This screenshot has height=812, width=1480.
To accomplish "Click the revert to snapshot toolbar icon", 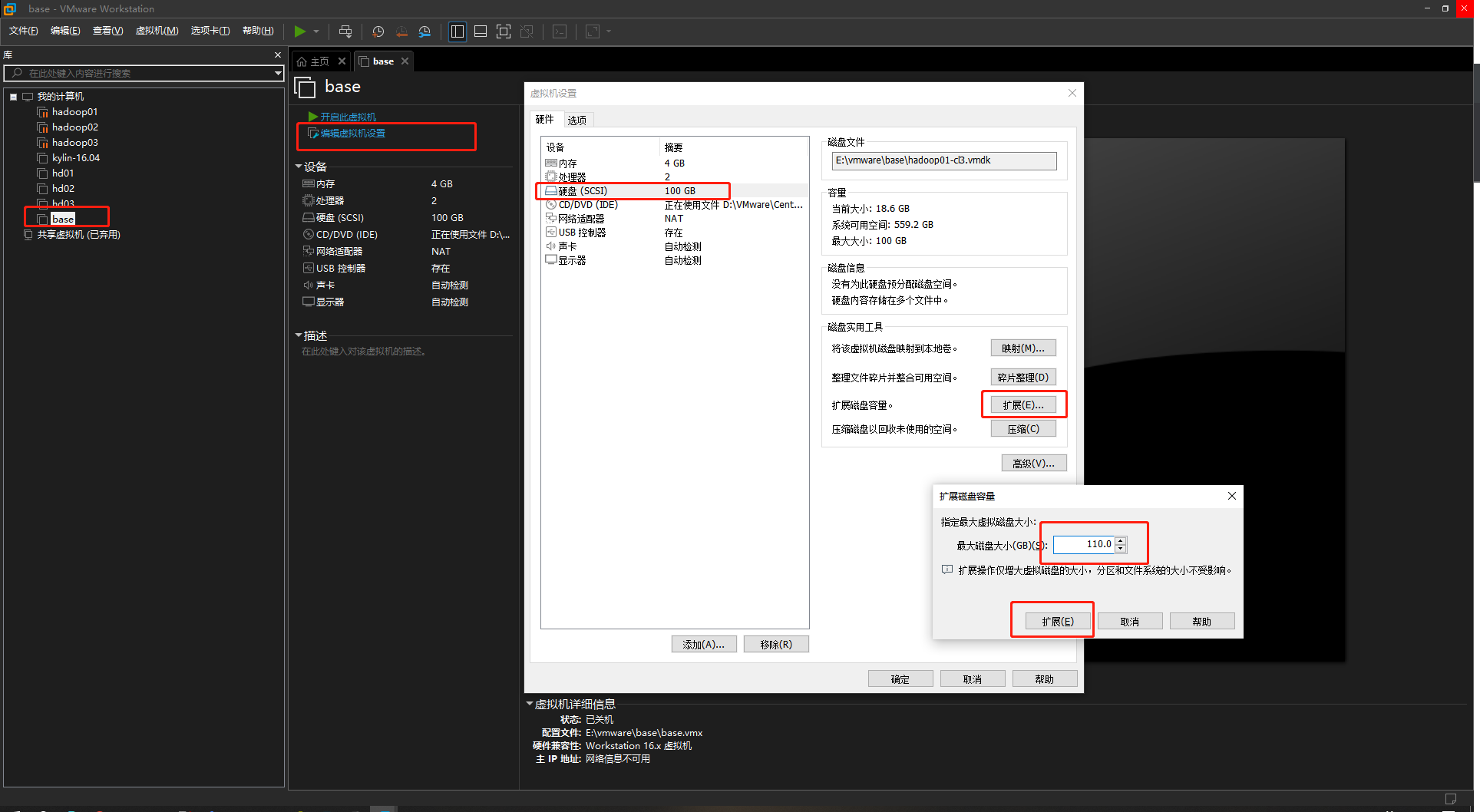I will click(401, 31).
